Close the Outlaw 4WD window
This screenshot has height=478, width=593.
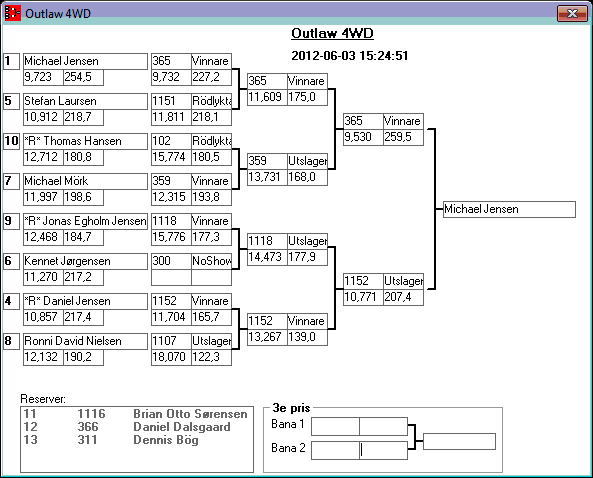572,13
